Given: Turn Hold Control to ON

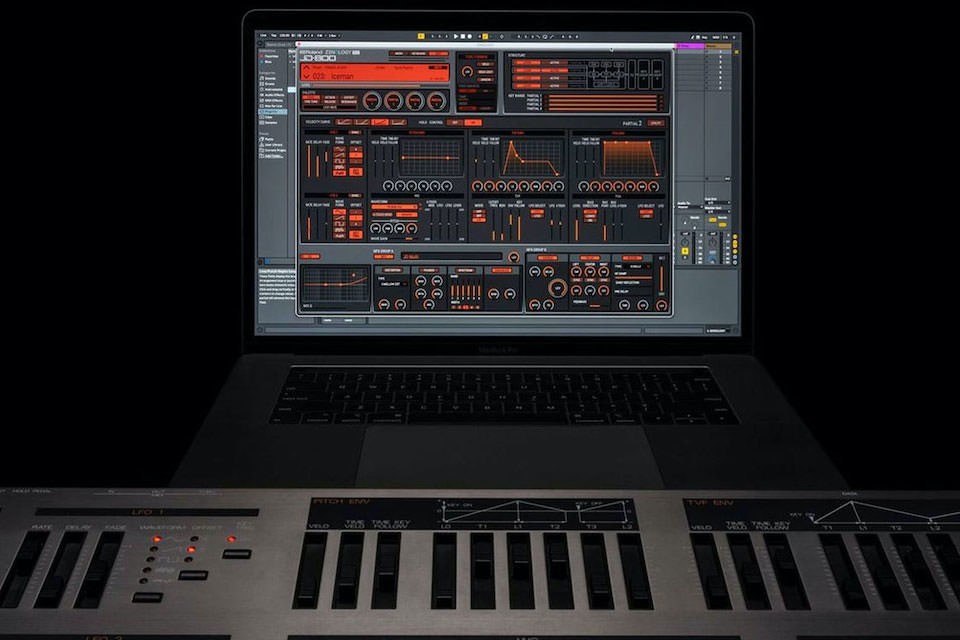Looking at the screenshot, I should pyautogui.click(x=474, y=122).
